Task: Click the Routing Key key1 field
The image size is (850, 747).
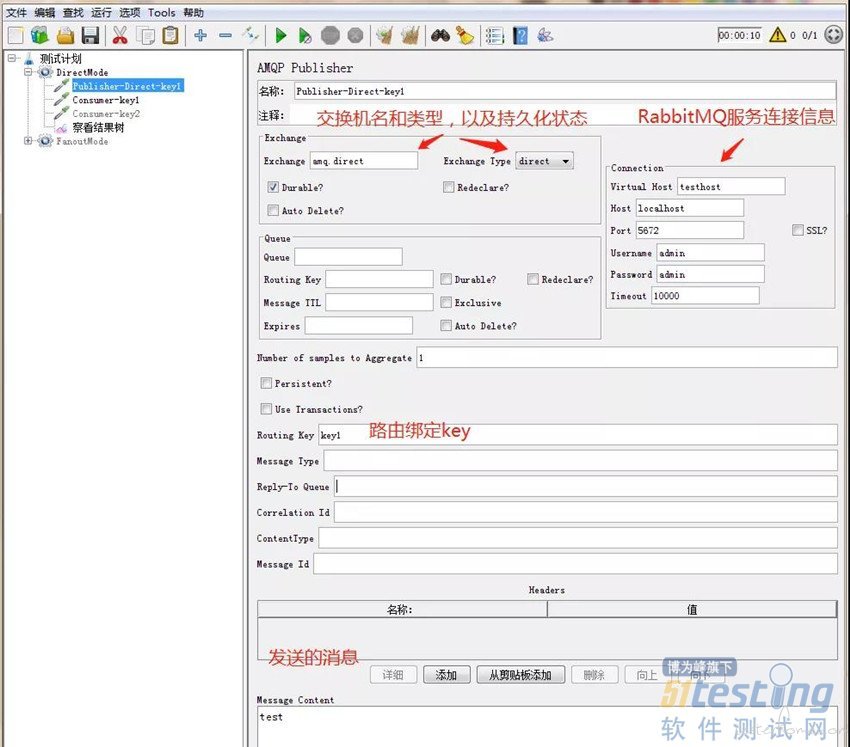Action: point(578,435)
